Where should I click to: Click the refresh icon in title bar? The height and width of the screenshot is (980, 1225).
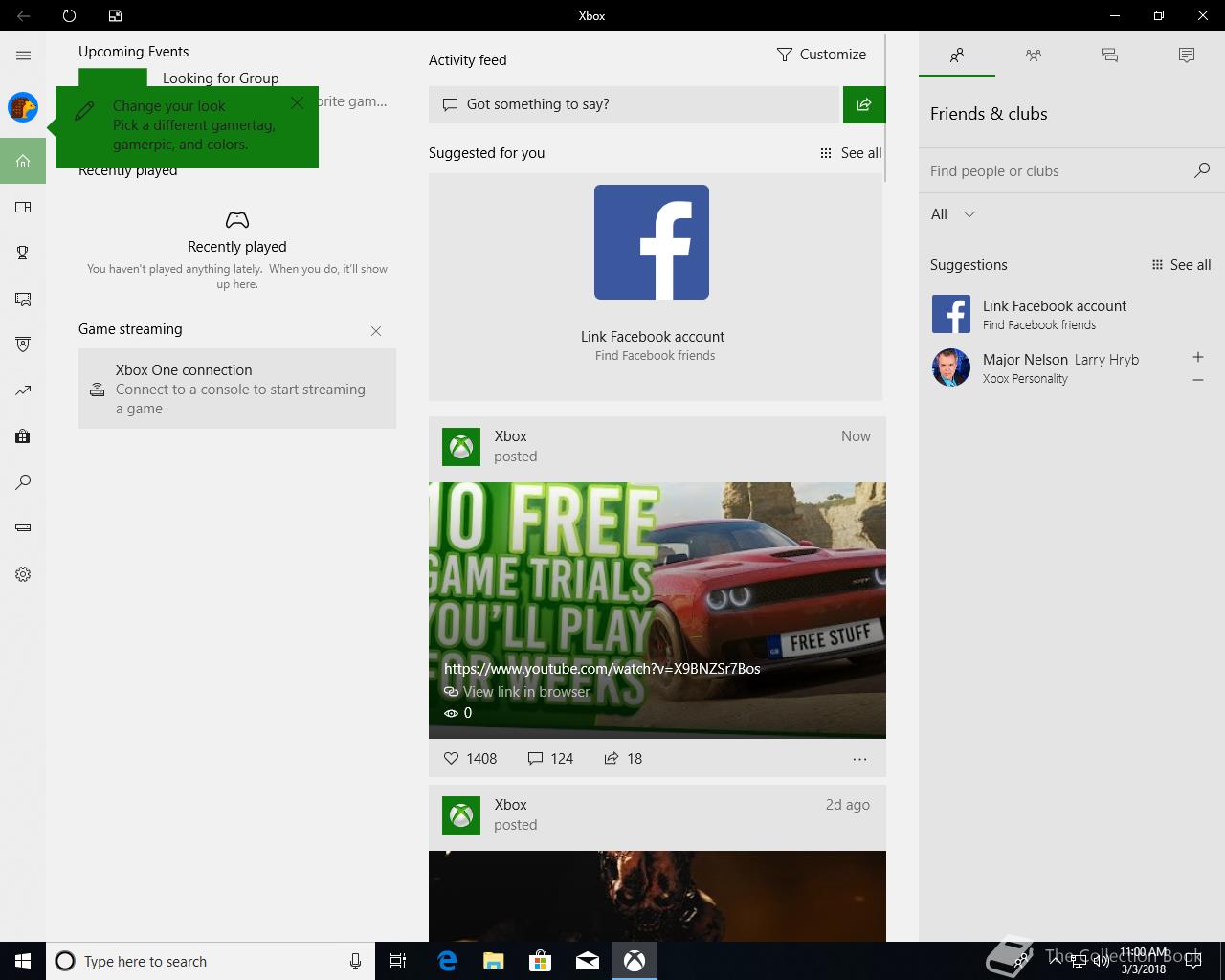pos(69,15)
